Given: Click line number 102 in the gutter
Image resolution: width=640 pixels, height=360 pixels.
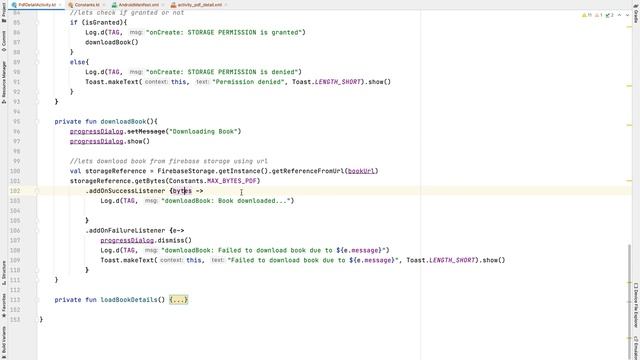Looking at the screenshot, I should [15, 191].
